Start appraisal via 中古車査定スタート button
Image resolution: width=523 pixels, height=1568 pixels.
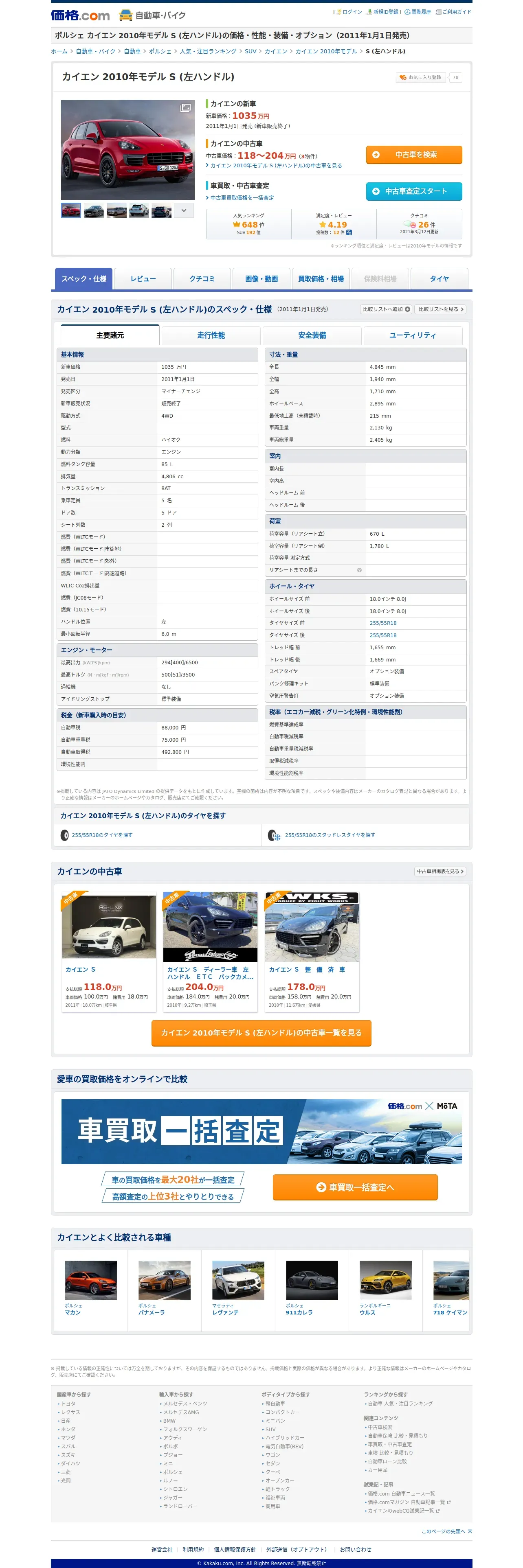pyautogui.click(x=414, y=191)
